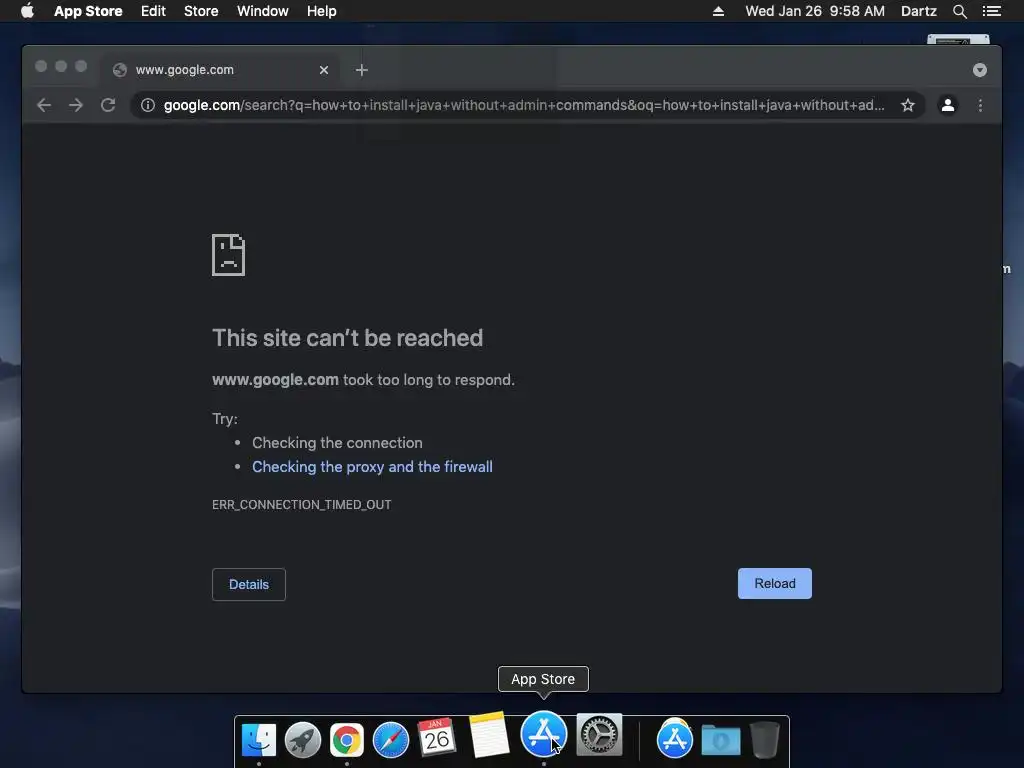The image size is (1024, 768).
Task: Click 'This site can't be reached' heading
Action: (347, 338)
